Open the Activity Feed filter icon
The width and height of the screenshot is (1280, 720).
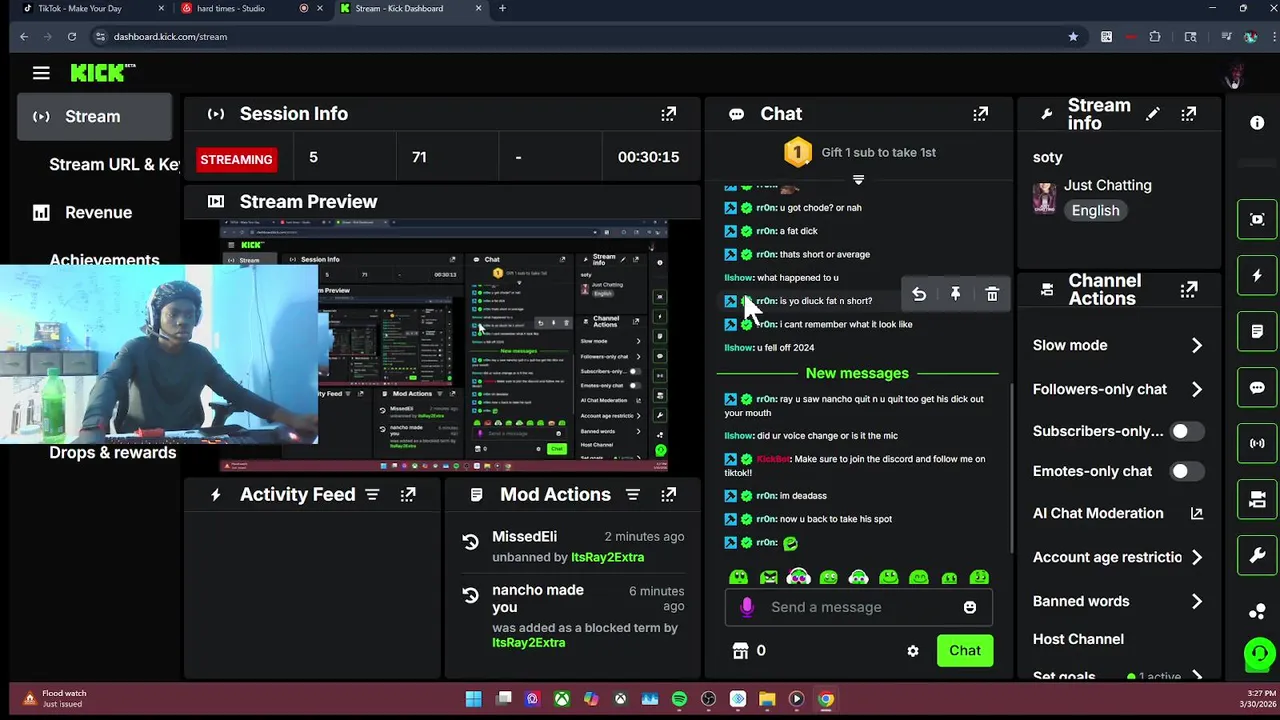(372, 495)
